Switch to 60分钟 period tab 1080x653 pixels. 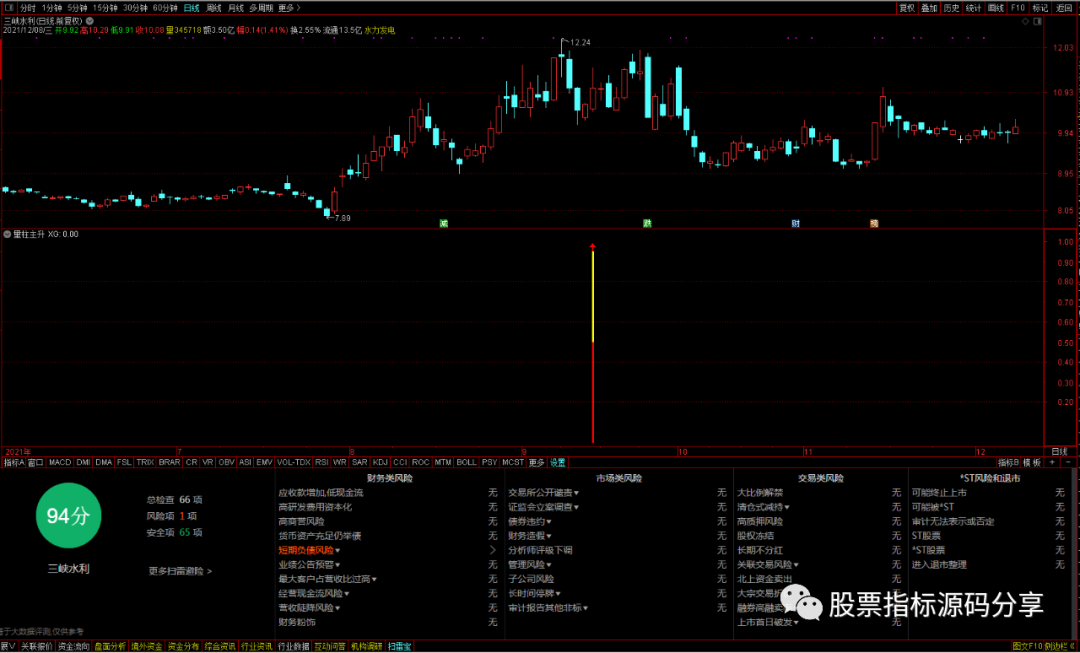tap(165, 8)
